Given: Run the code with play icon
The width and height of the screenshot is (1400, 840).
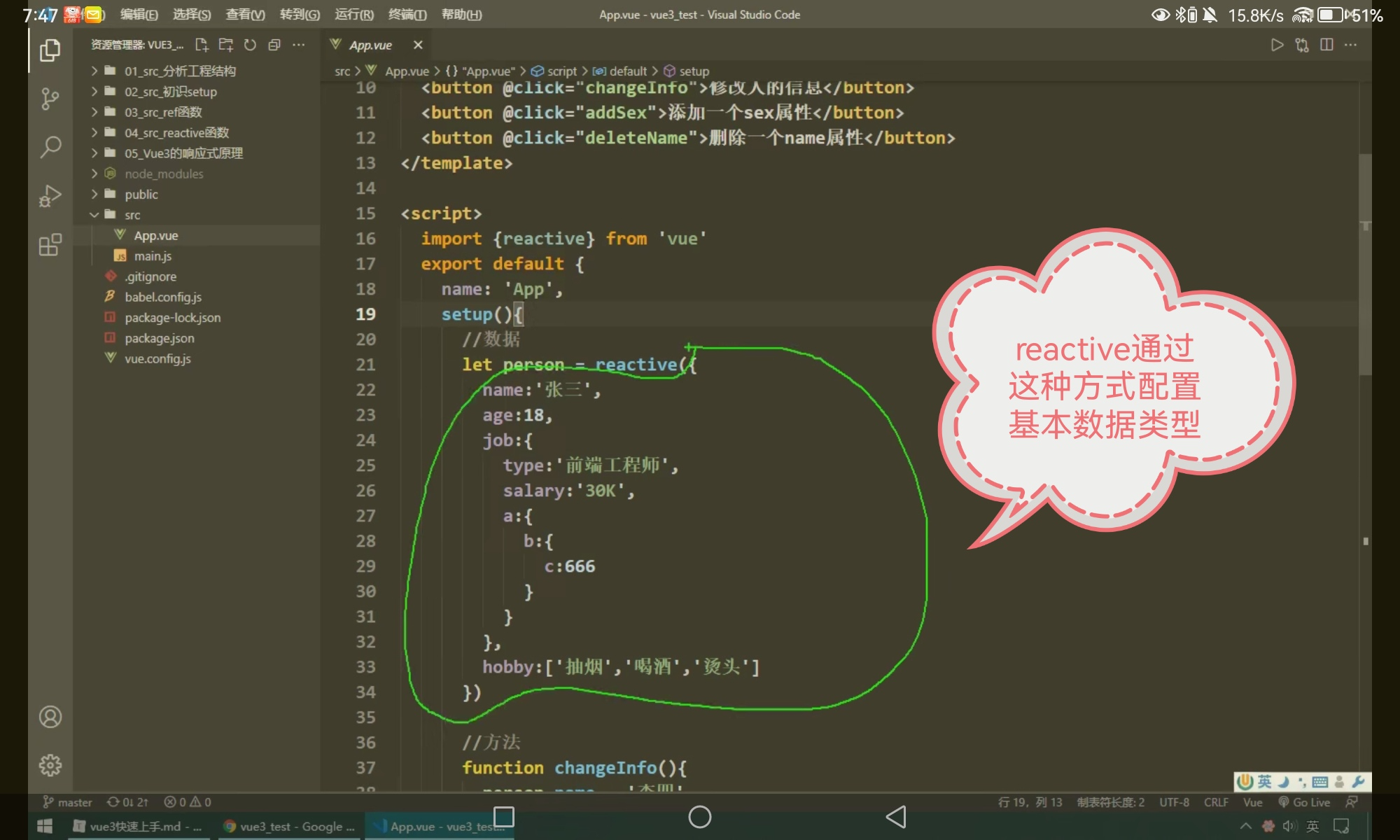Looking at the screenshot, I should point(1277,45).
